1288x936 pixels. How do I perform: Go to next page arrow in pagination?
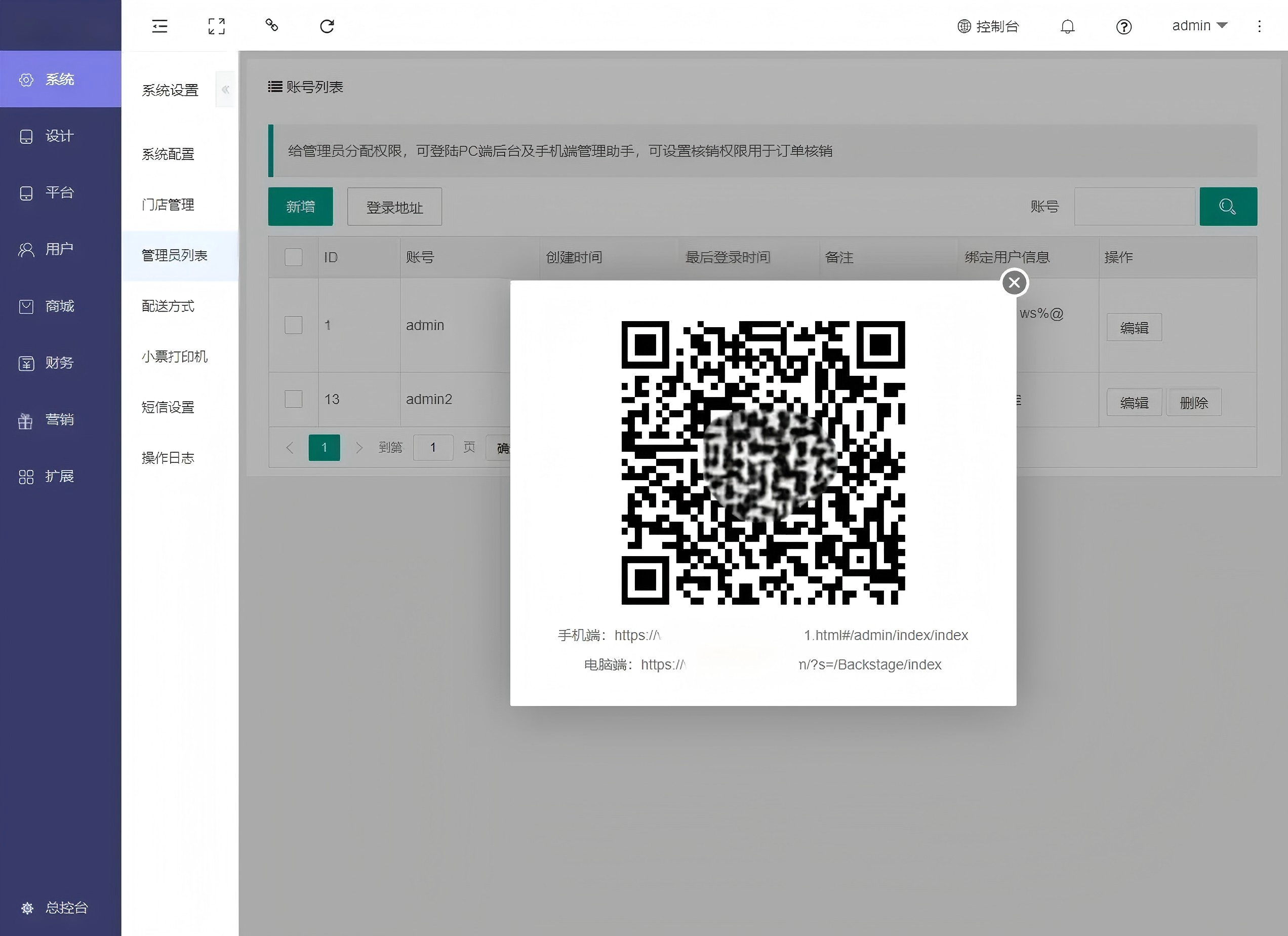[x=359, y=448]
